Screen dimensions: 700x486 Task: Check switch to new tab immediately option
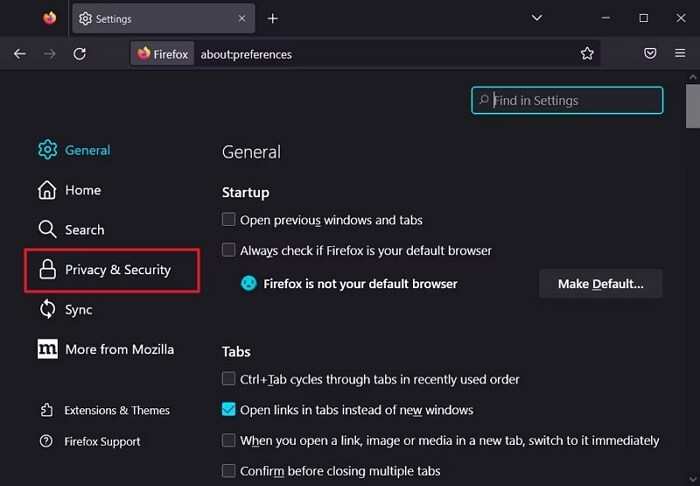tap(229, 440)
